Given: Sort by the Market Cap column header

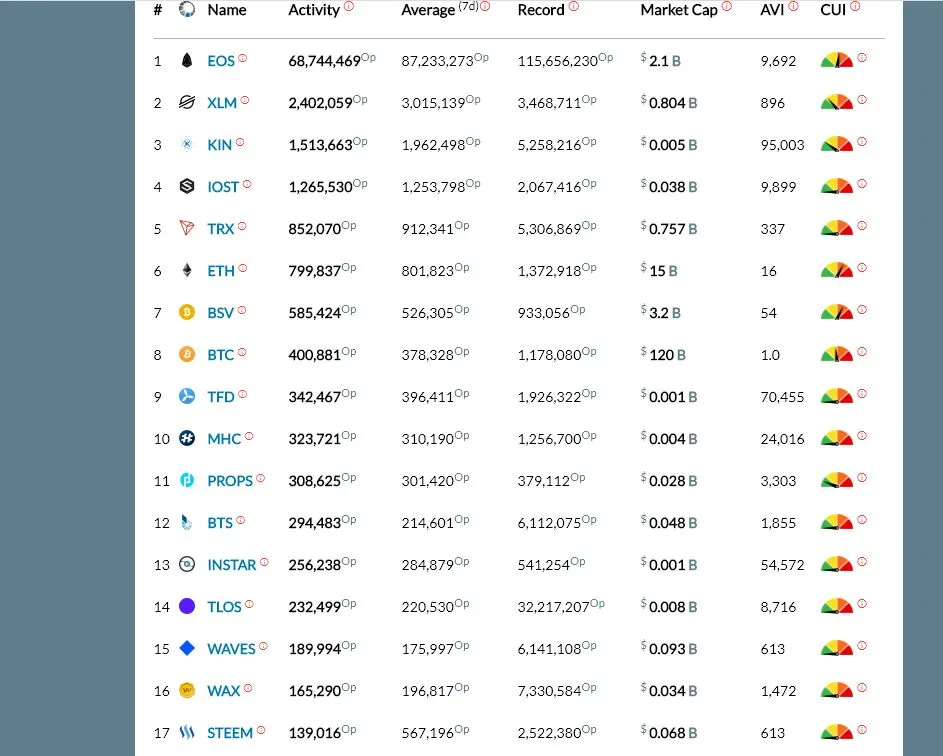Looking at the screenshot, I should tap(679, 10).
